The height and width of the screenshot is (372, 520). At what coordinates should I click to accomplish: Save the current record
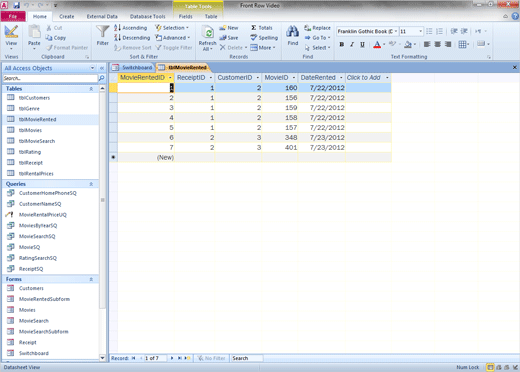[229, 38]
